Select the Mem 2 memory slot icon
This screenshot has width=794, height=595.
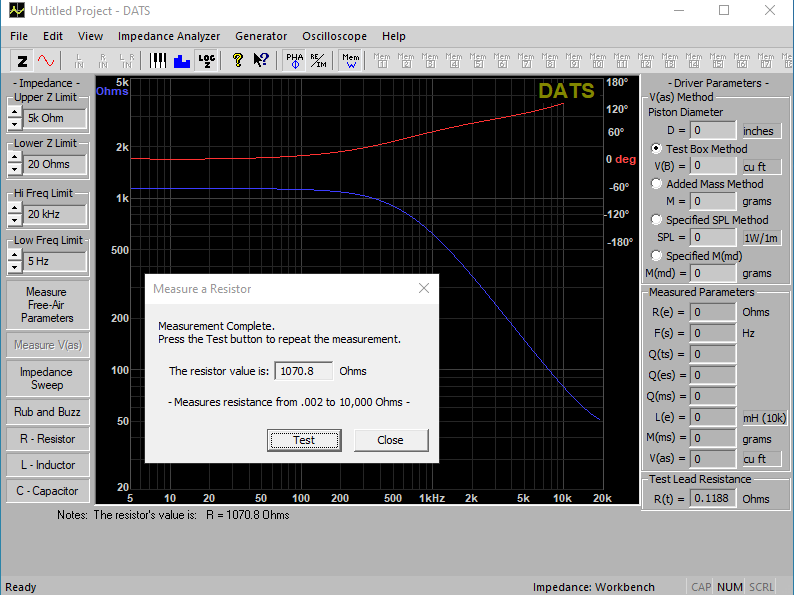point(406,61)
